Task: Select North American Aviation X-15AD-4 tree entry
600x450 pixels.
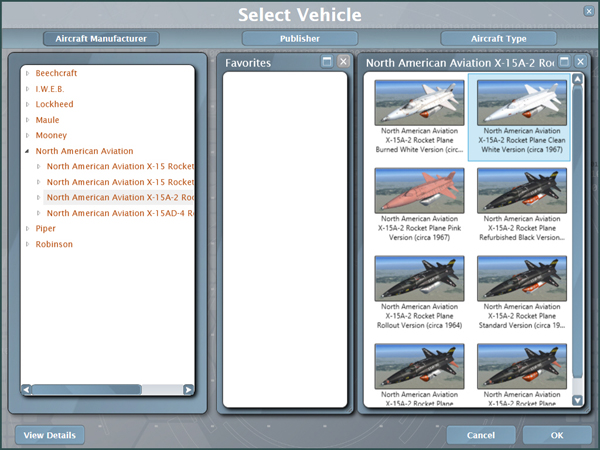Action: [120, 213]
